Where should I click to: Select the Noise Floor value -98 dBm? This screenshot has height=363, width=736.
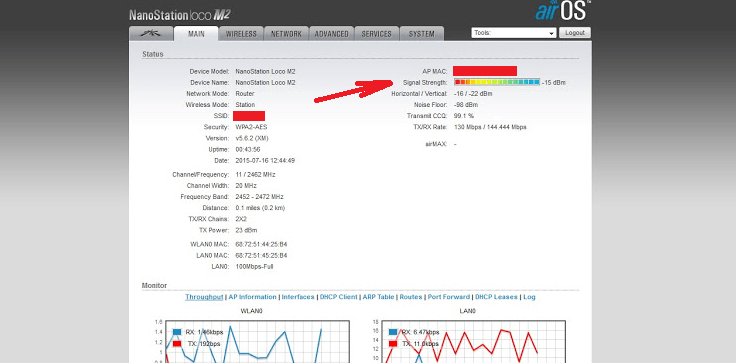point(466,105)
